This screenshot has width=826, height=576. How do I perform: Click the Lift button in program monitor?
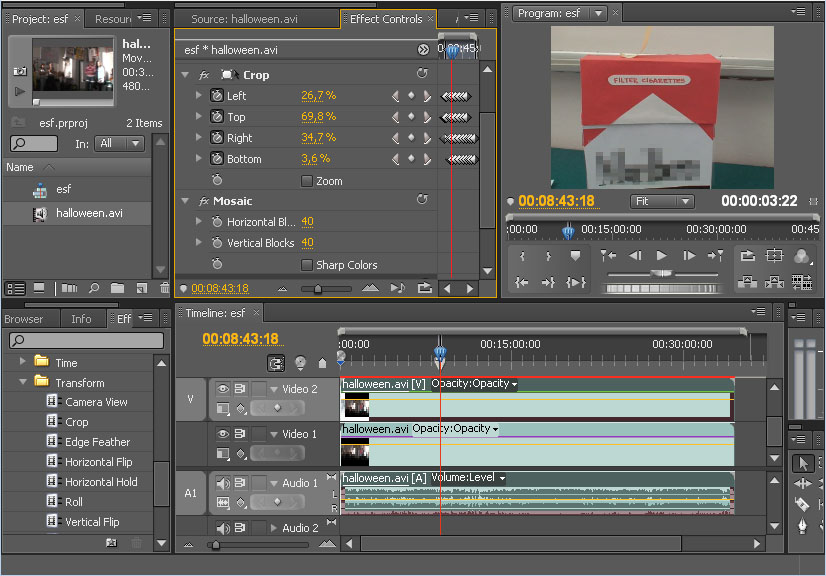(x=748, y=282)
